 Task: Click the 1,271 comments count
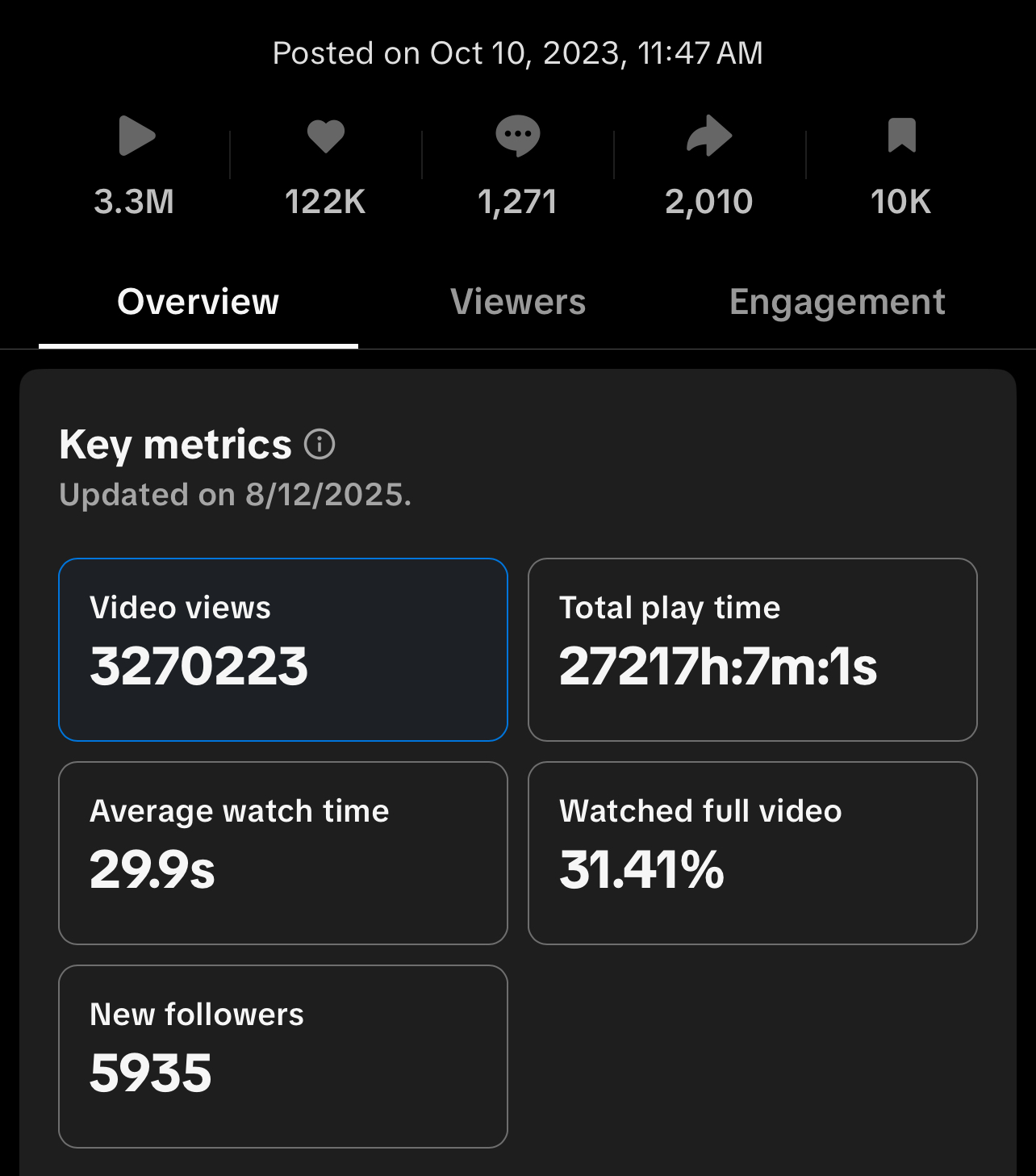pos(517,202)
